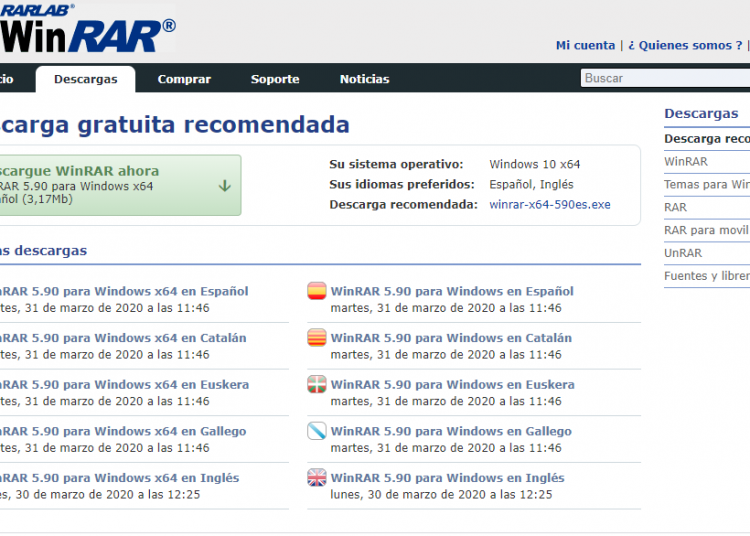
Task: Download winrar-x64-590es.exe link
Action: 550,205
